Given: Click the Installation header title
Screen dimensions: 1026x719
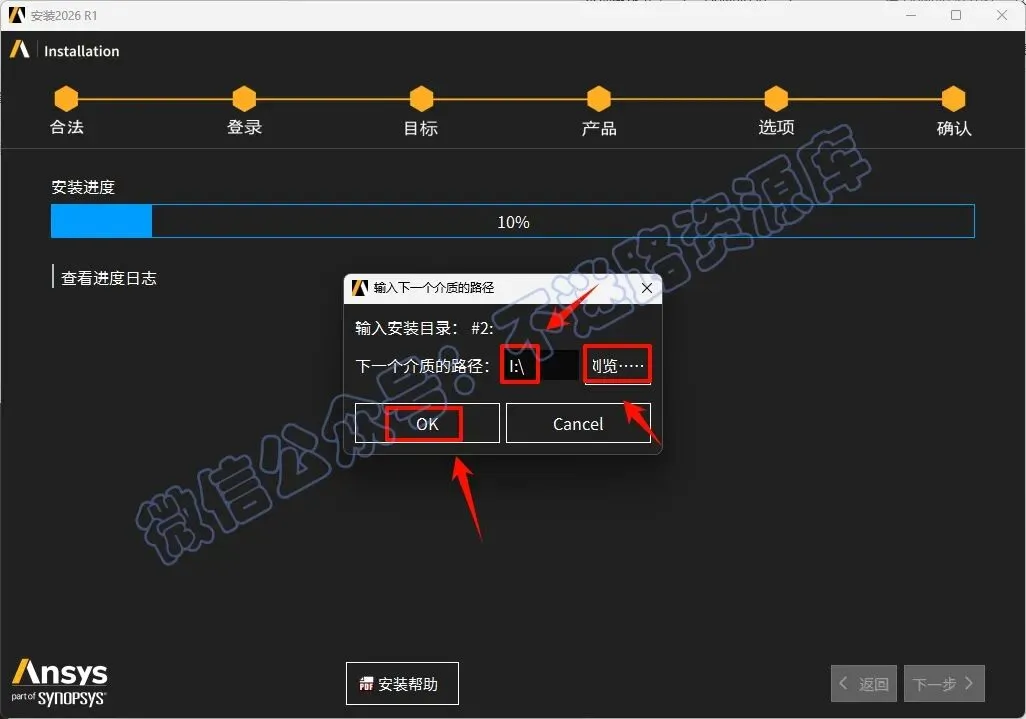Looking at the screenshot, I should pos(81,51).
